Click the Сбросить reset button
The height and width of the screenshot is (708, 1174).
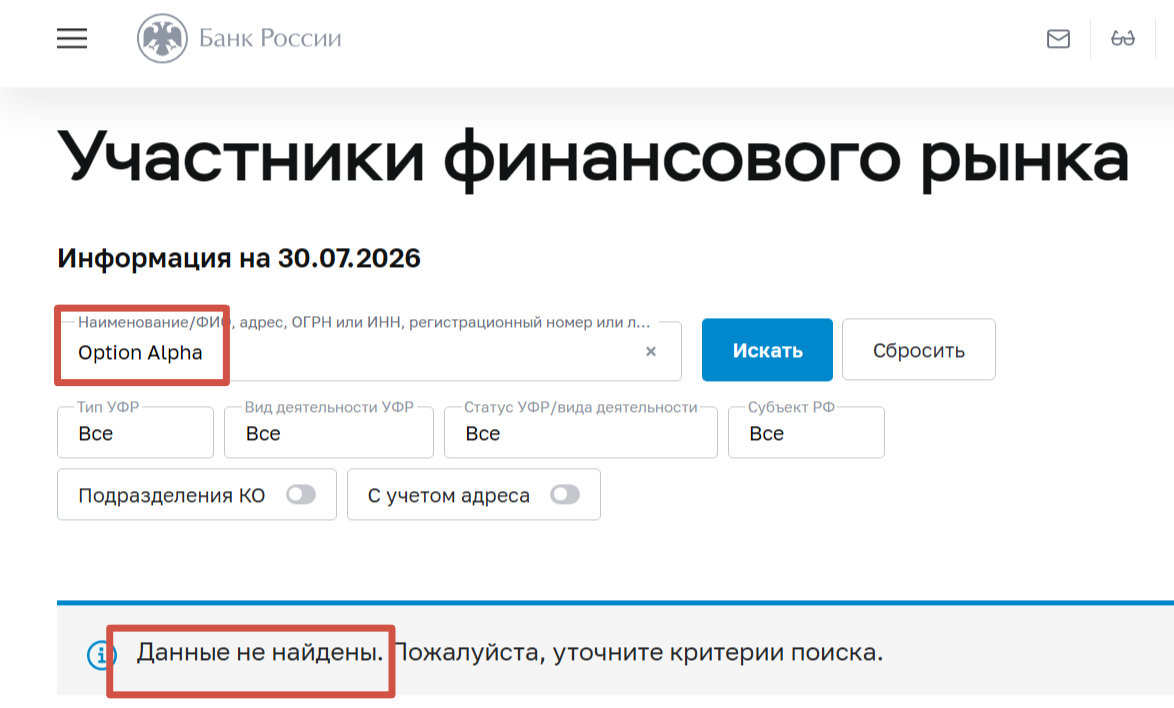[x=919, y=350]
